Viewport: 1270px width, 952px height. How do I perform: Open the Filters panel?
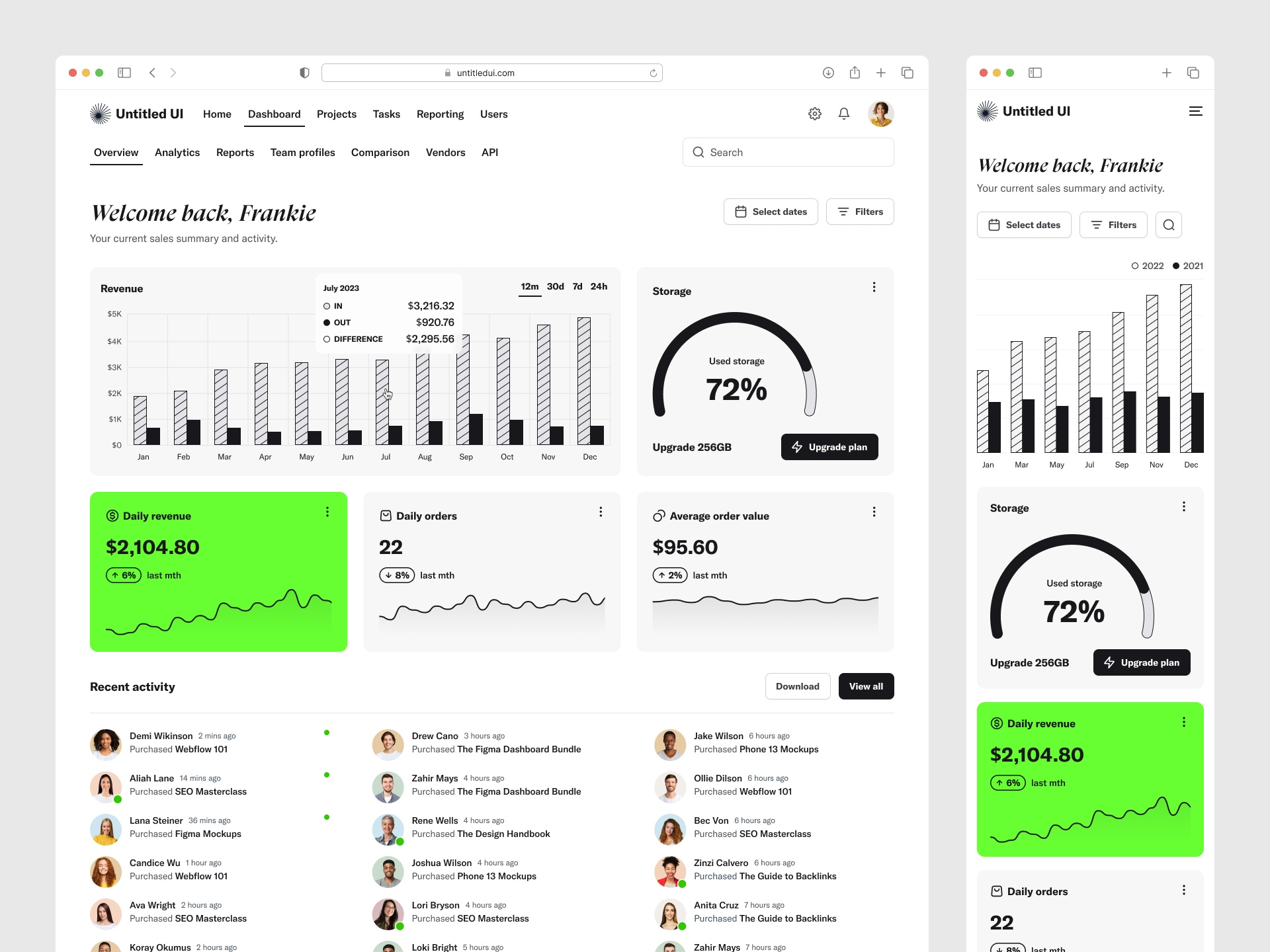[860, 212]
